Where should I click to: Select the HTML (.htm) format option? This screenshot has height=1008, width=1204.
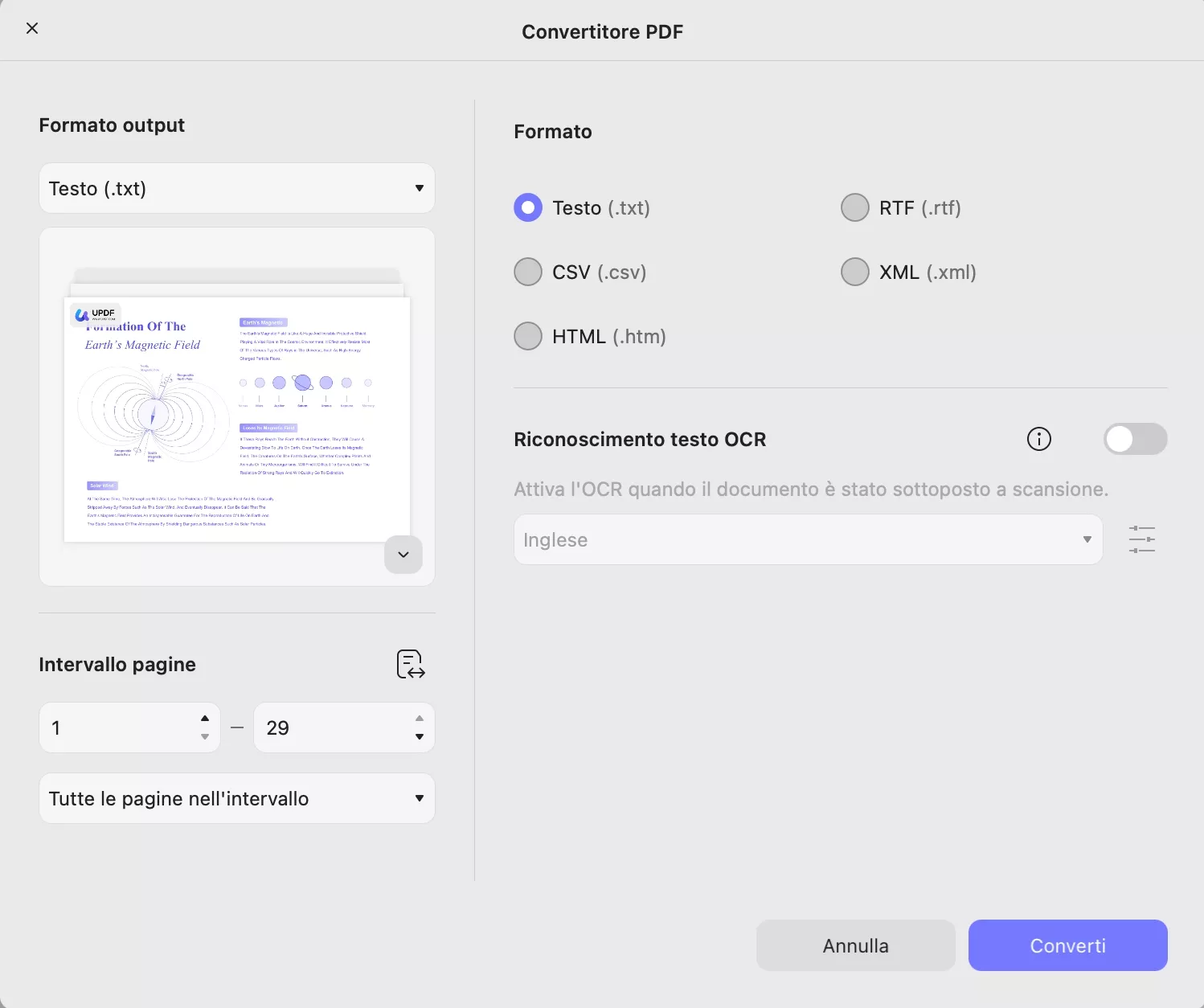[528, 337]
